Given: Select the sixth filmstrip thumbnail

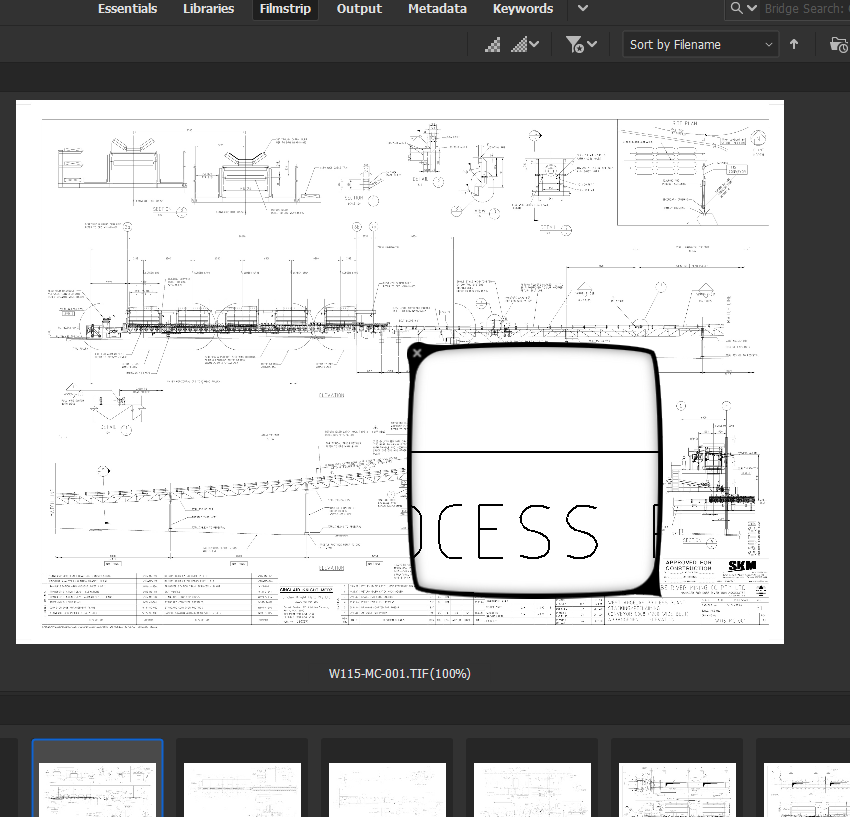Looking at the screenshot, I should (803, 779).
